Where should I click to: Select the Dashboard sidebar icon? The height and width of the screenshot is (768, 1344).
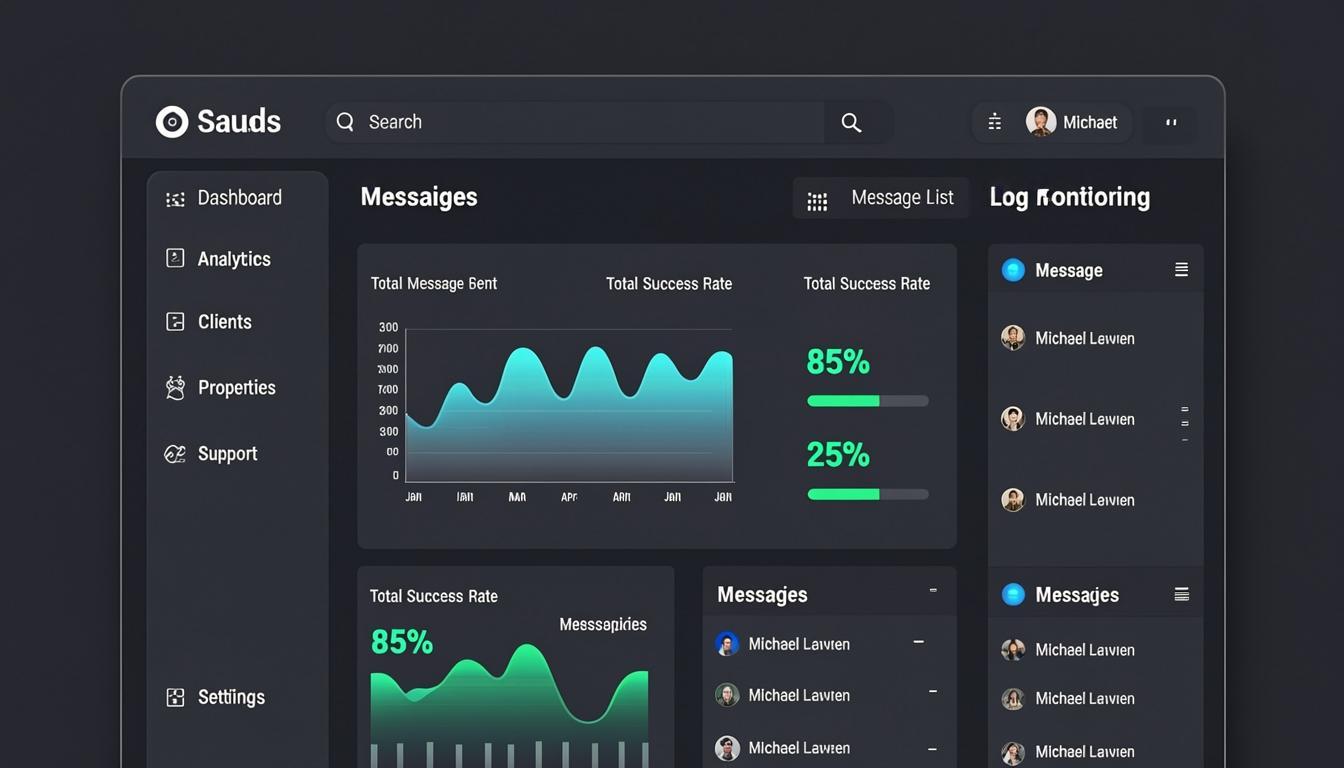tap(175, 199)
